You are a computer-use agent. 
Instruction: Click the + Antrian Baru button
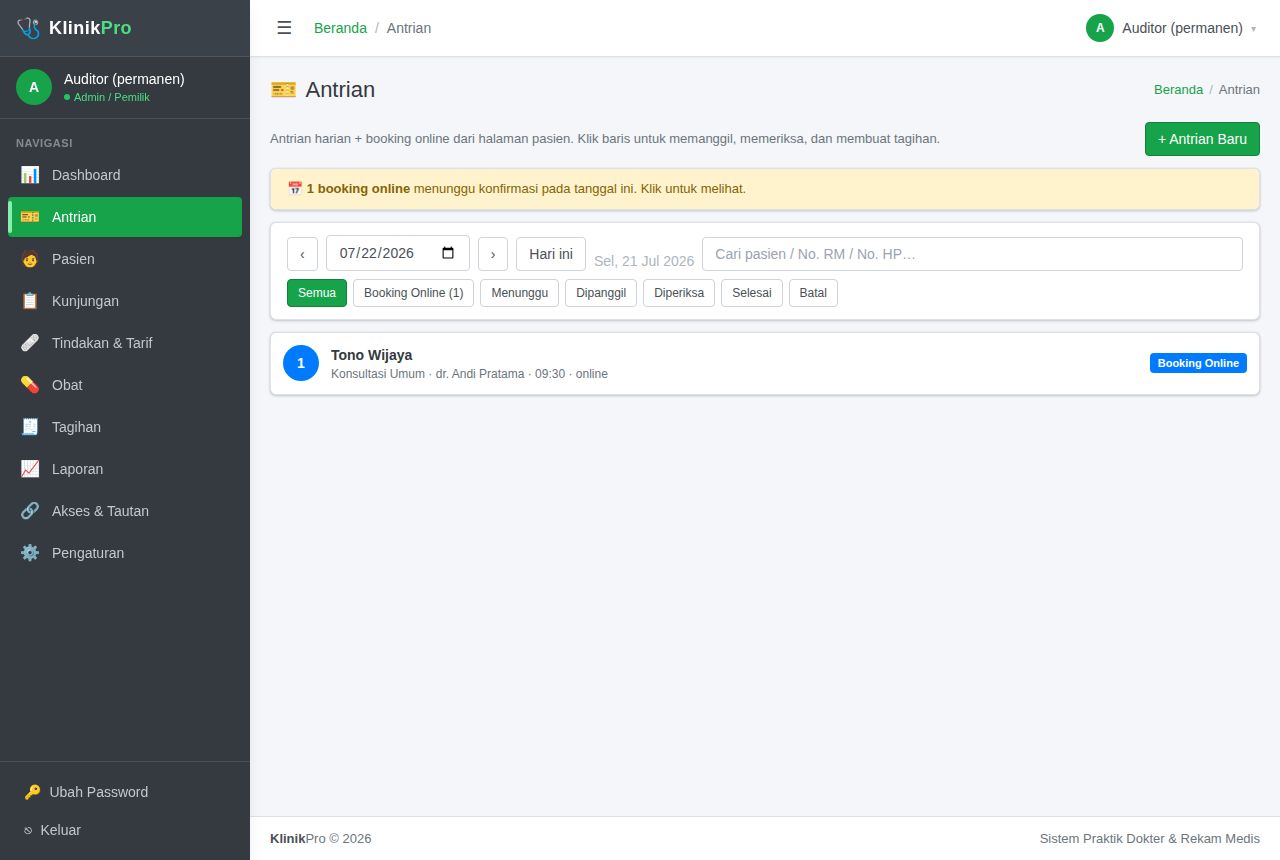click(1202, 139)
